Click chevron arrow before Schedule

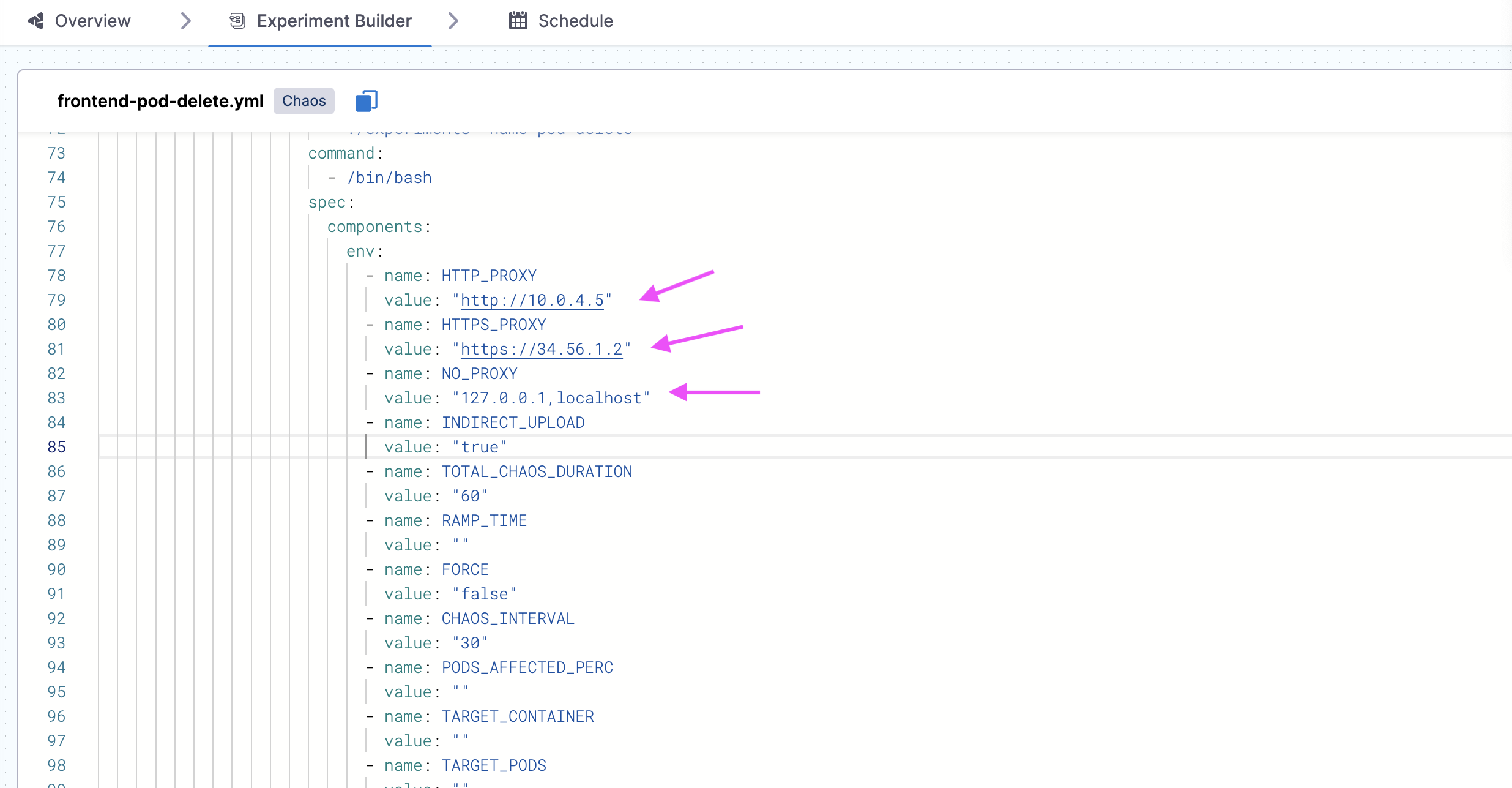pos(453,21)
